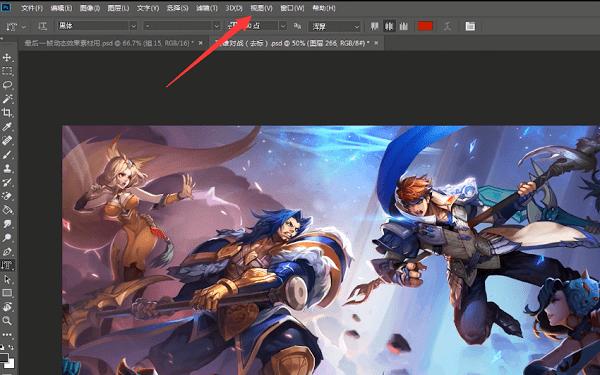Screen dimensions: 600x375
Task: Center-align the vertical text
Action: [389, 26]
